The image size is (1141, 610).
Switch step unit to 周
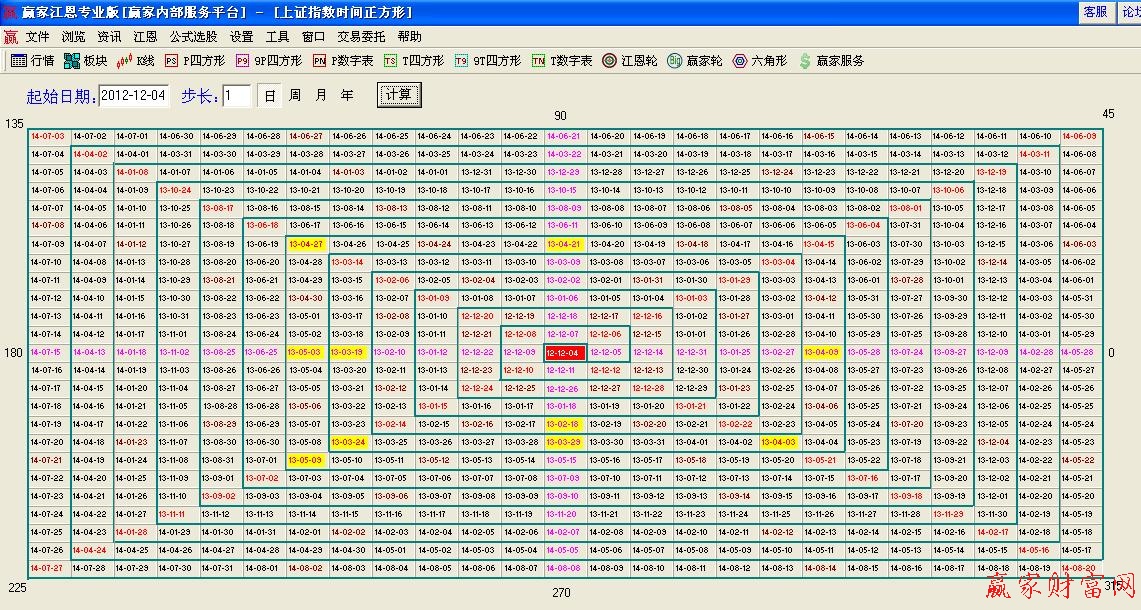293,95
